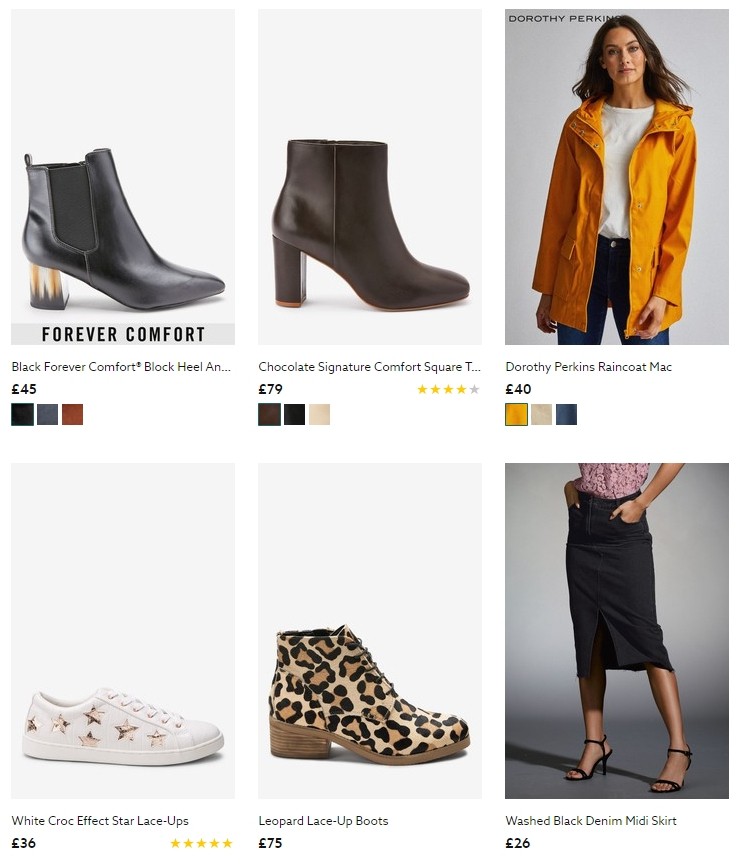Select the navy swatch for the Dorothy Perkins raincoat
This screenshot has height=864, width=736.
coord(567,414)
